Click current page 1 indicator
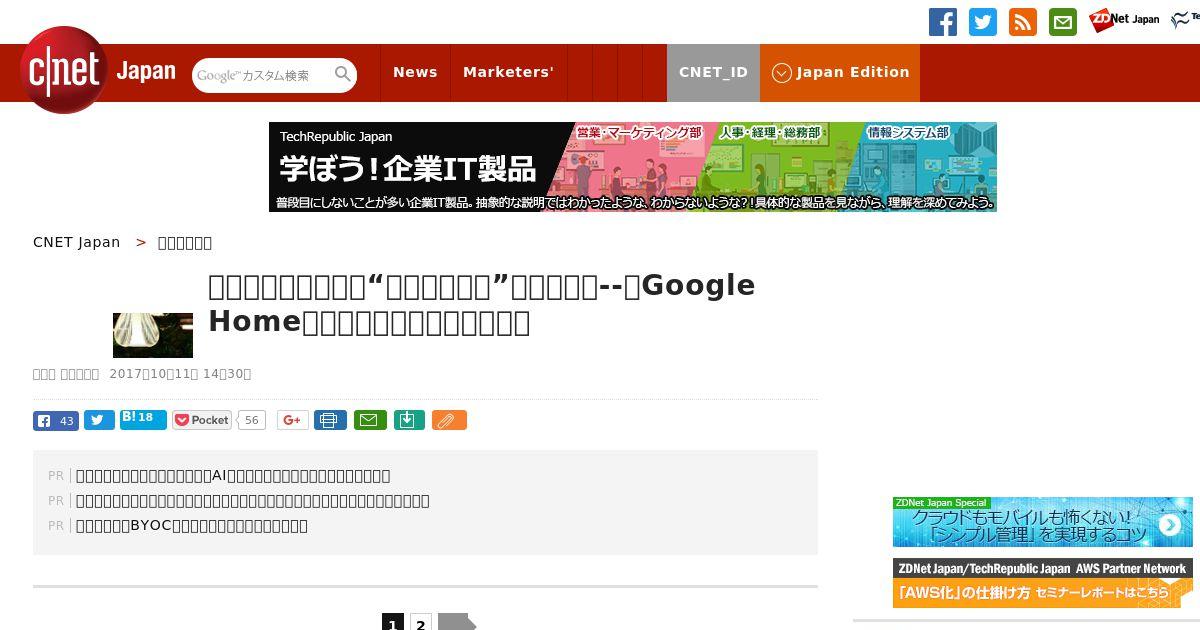Image resolution: width=1200 pixels, height=630 pixels. [393, 624]
